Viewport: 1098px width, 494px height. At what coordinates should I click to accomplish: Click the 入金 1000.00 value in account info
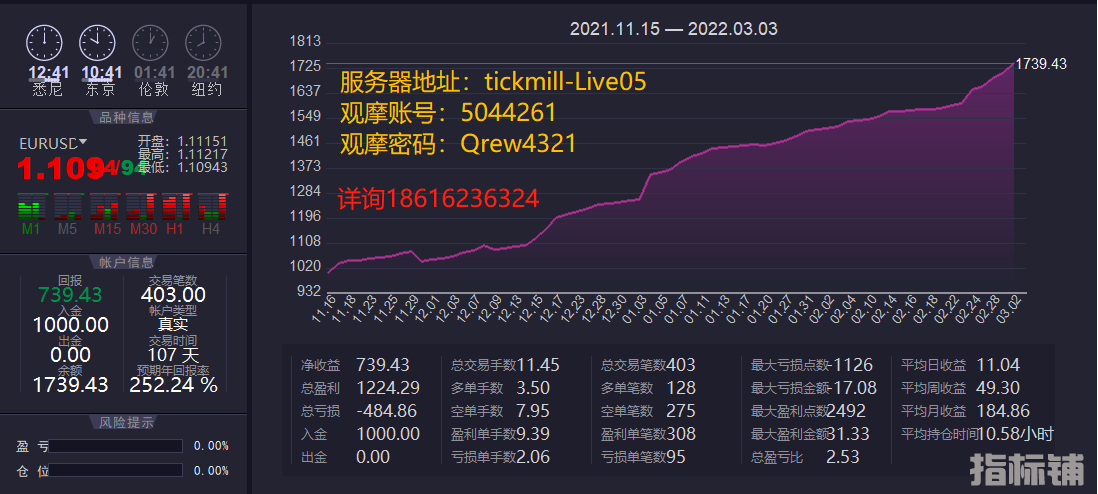pos(71,325)
